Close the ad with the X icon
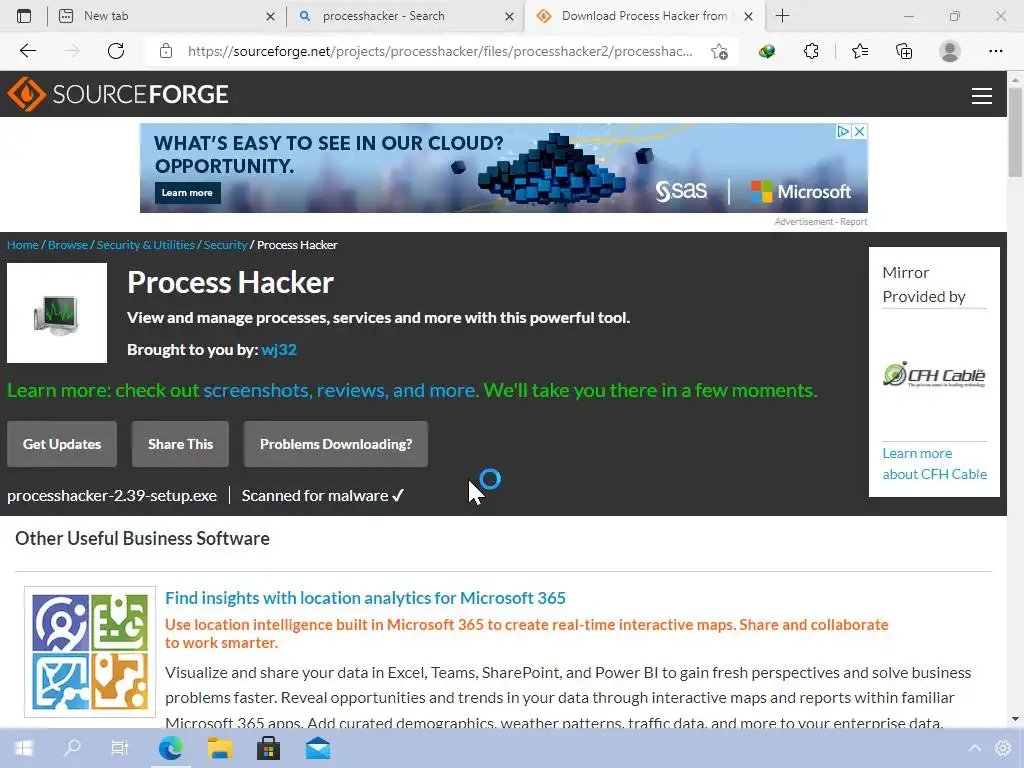1024x768 pixels. click(x=859, y=131)
